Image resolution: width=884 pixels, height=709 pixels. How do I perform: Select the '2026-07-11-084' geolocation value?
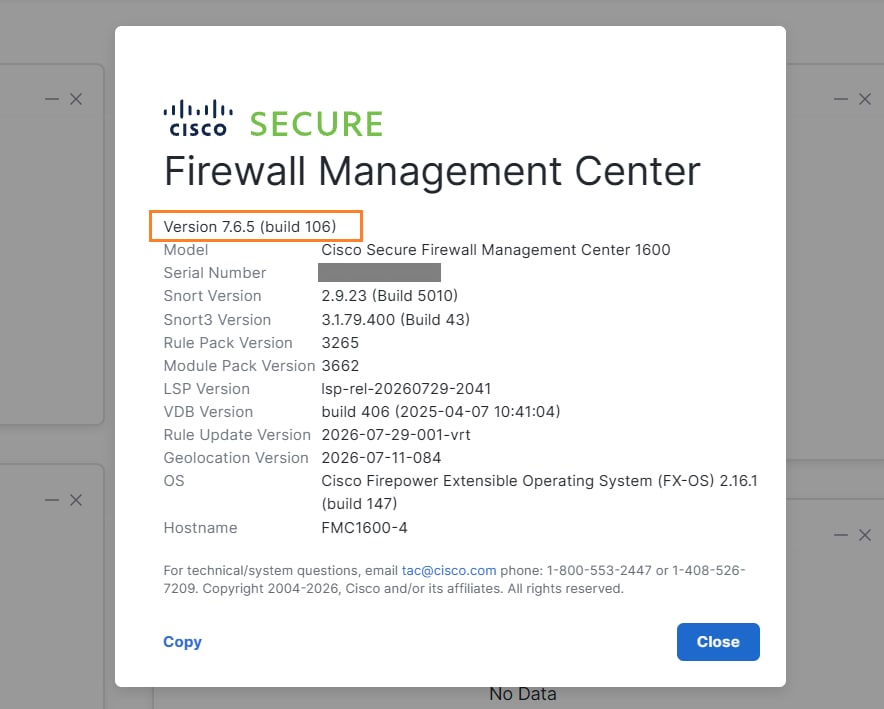tap(381, 458)
